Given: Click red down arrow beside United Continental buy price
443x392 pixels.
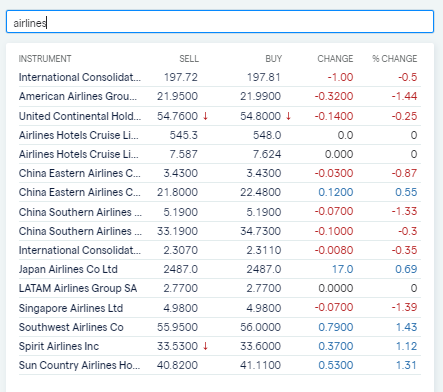Looking at the screenshot, I should pyautogui.click(x=289, y=116).
